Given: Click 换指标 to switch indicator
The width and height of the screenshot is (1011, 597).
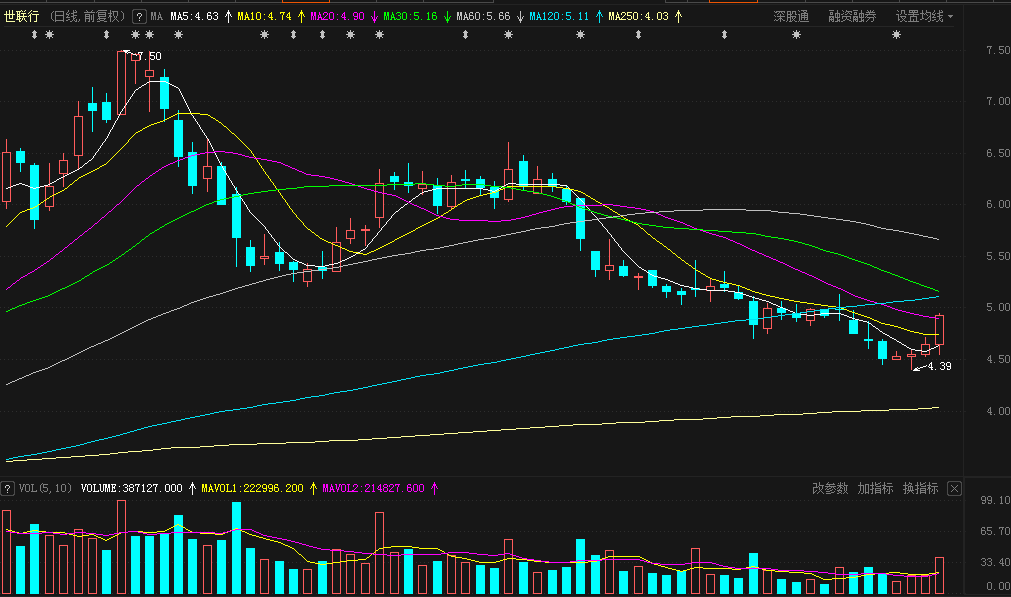Looking at the screenshot, I should (x=920, y=489).
